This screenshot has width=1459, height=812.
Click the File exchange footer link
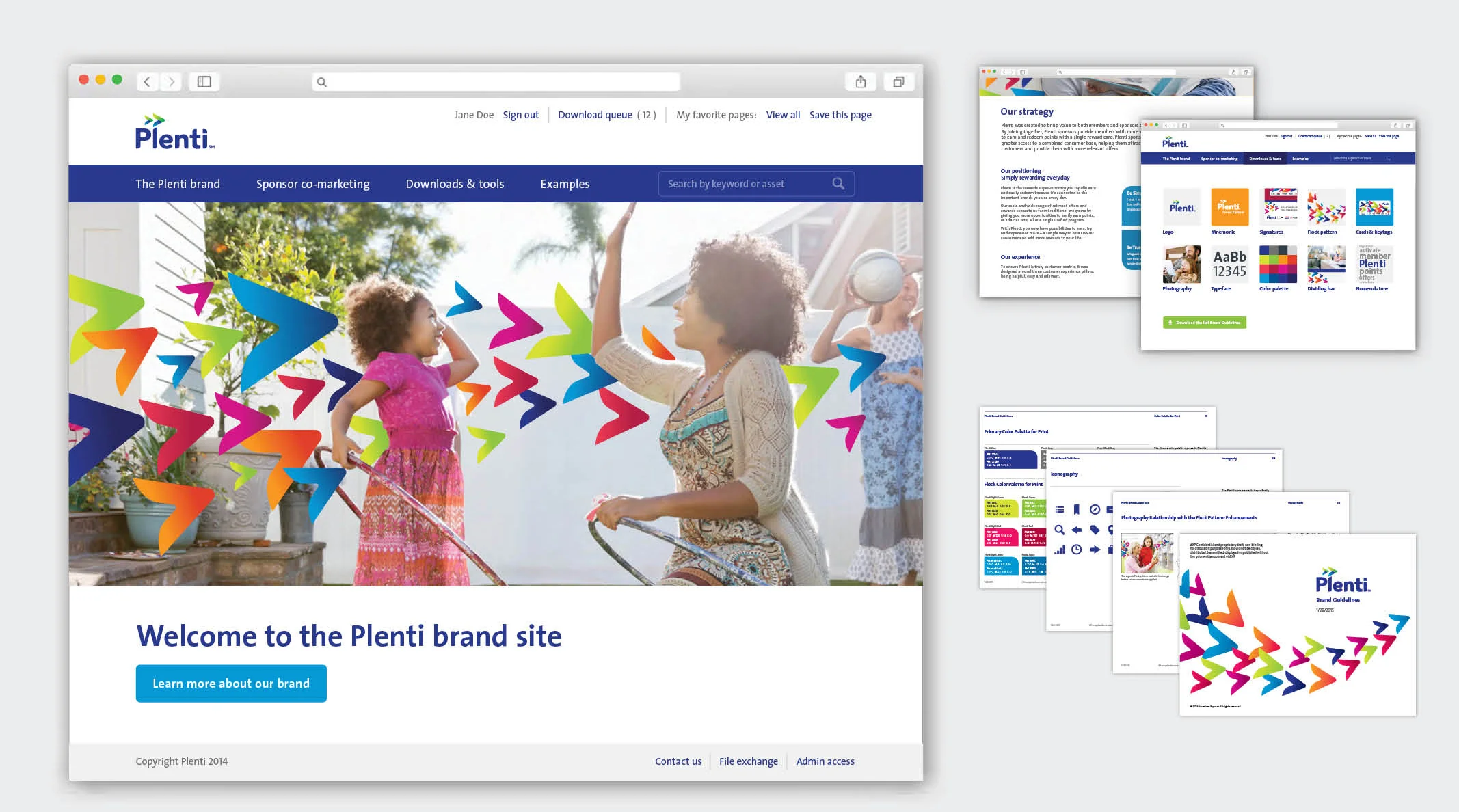point(748,761)
